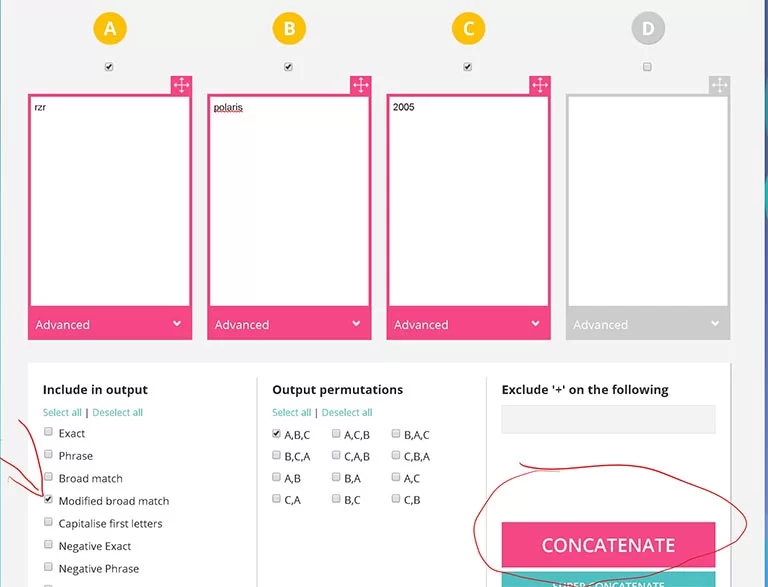Click the yellow B circle badge
768x587 pixels.
[x=289, y=29]
